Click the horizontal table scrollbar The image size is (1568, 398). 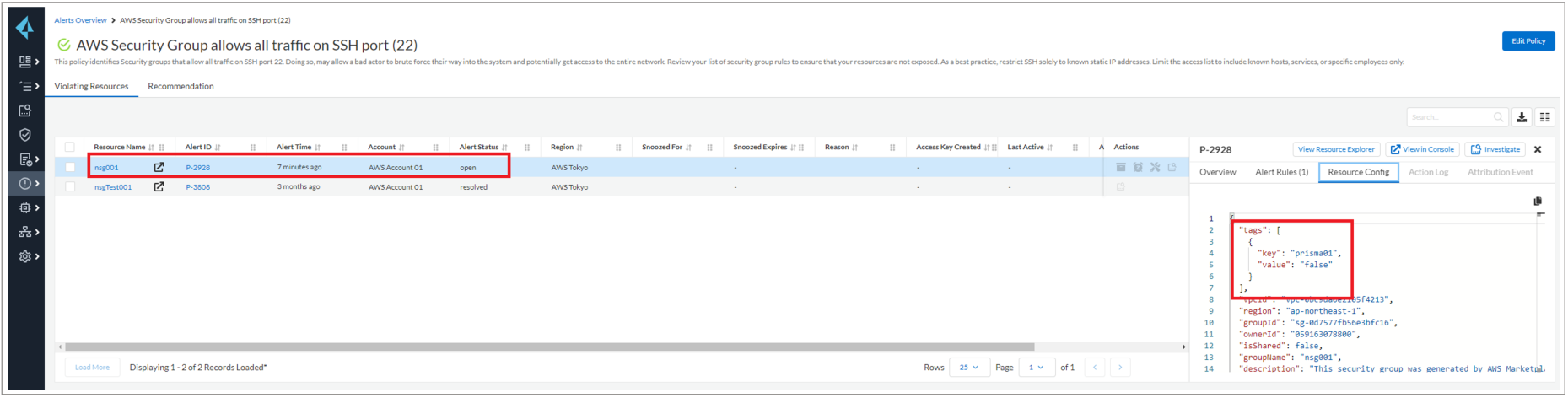pos(548,347)
